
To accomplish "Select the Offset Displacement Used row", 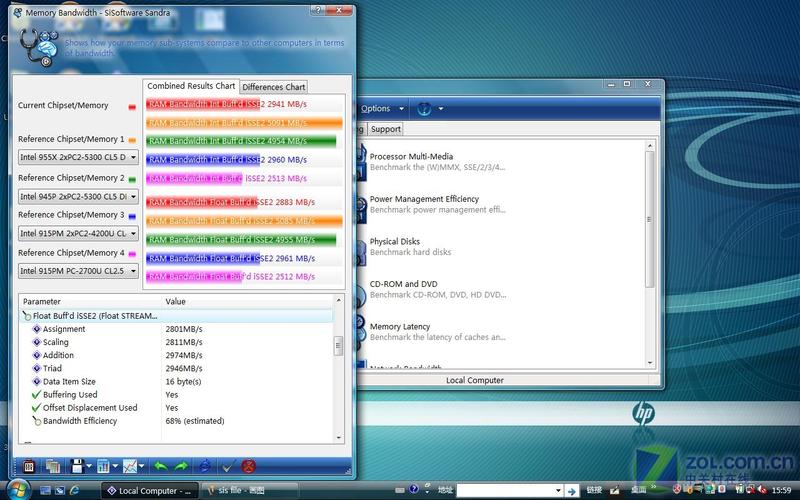I will [177, 408].
